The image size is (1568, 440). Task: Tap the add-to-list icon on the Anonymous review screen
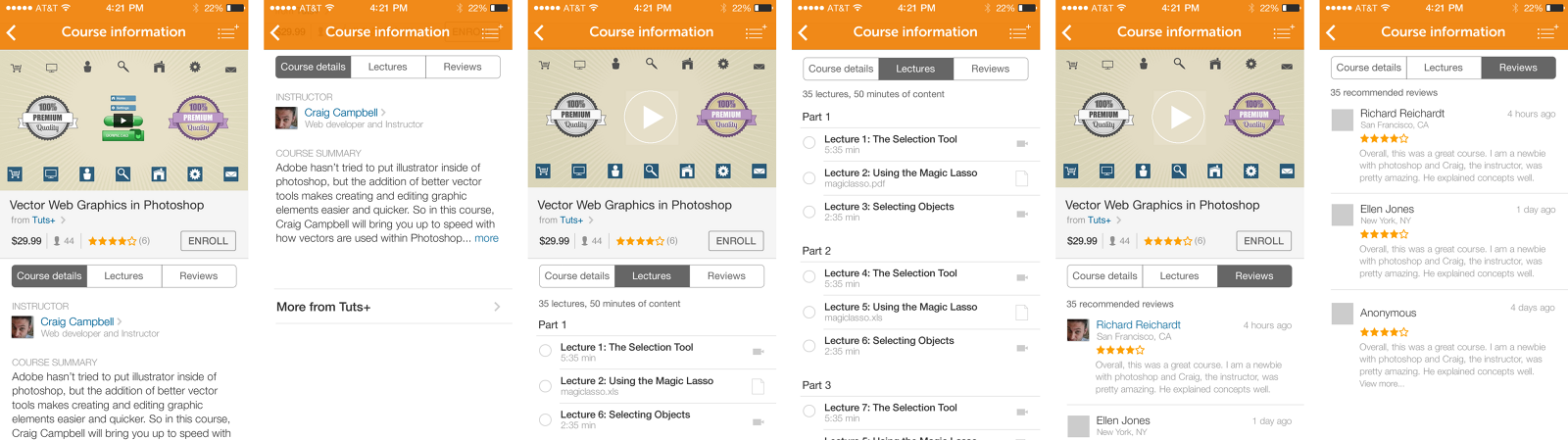pyautogui.click(x=1547, y=32)
